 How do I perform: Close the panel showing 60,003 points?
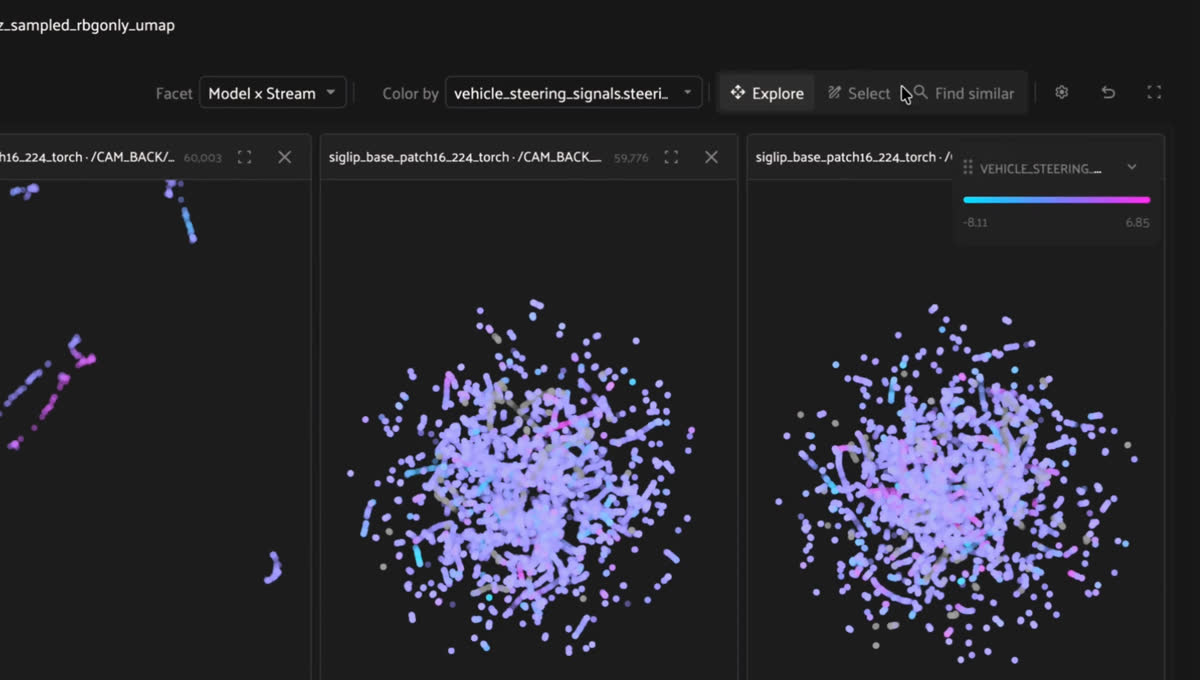point(285,157)
